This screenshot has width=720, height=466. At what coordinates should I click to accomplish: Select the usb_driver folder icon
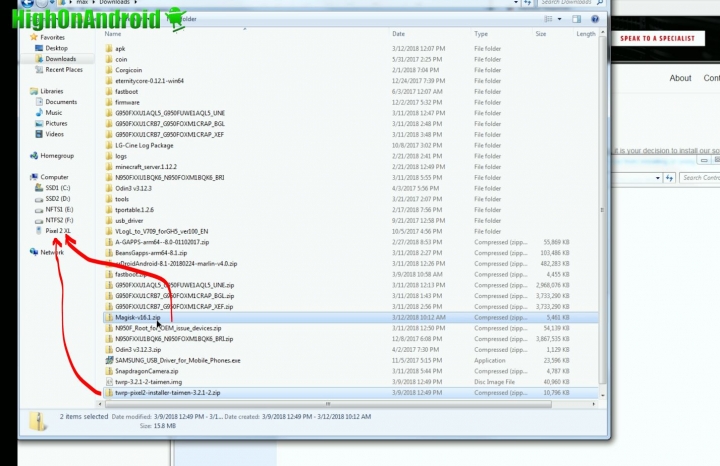click(109, 220)
